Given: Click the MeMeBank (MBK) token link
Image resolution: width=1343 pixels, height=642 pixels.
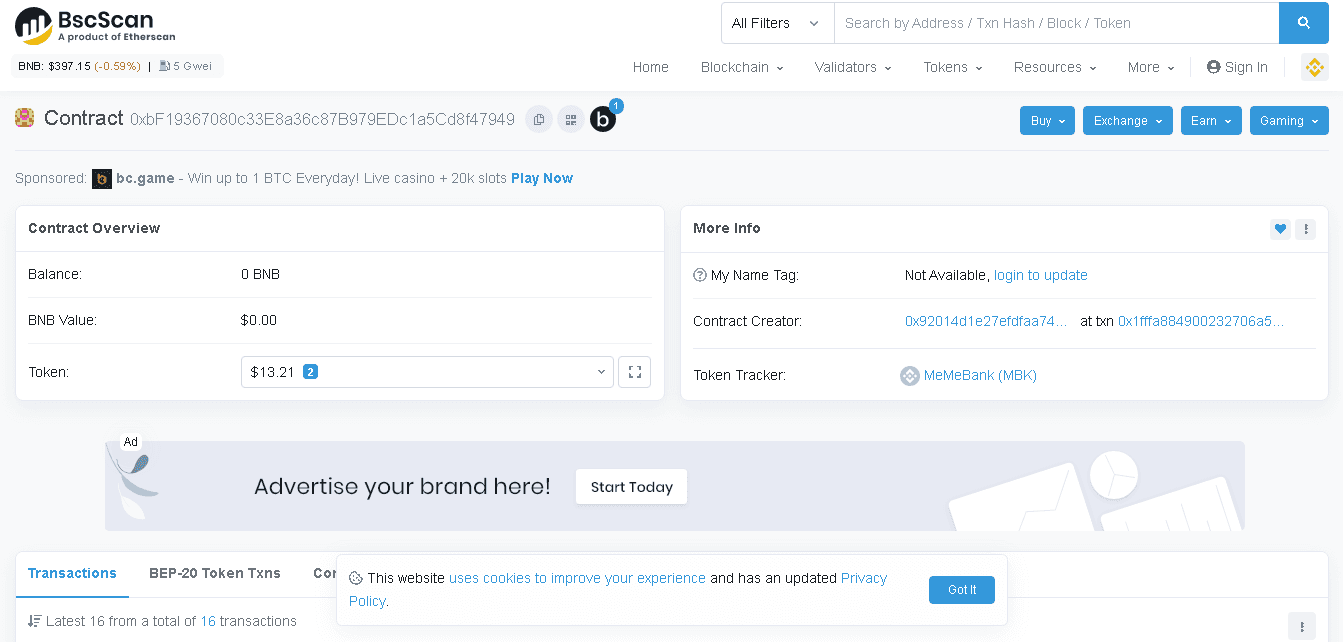Looking at the screenshot, I should click(979, 376).
